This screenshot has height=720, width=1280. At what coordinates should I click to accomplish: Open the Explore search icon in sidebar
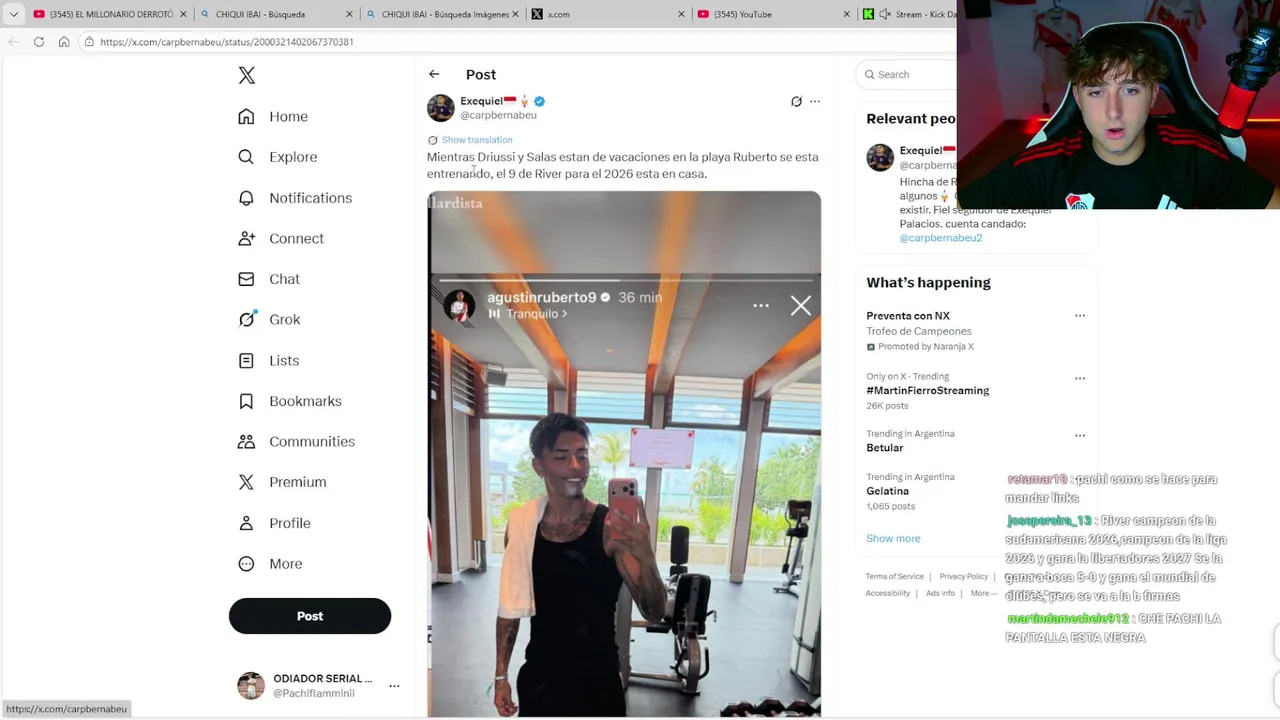[246, 157]
